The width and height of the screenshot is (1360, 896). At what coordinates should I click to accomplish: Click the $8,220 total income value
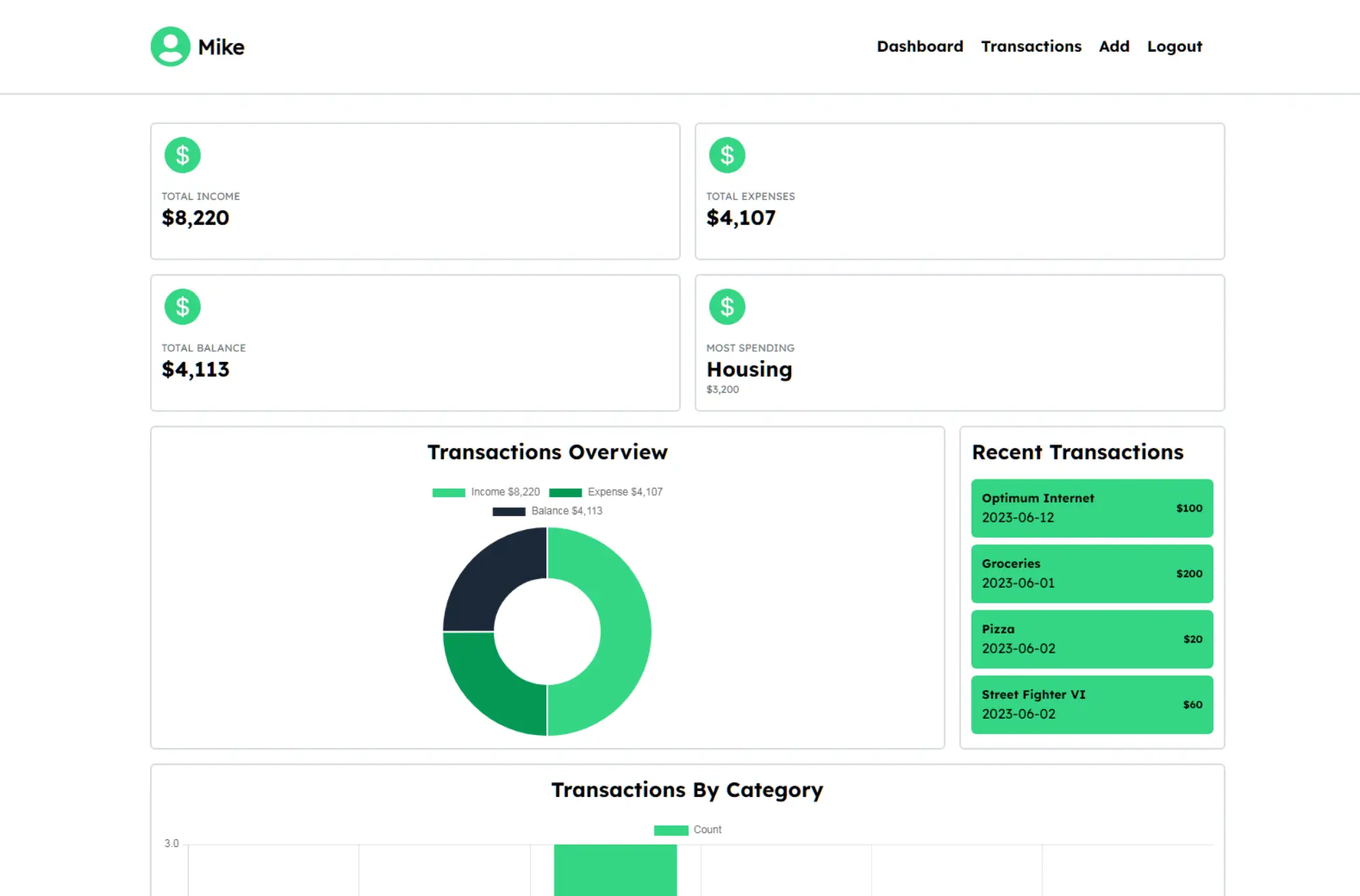tap(195, 218)
